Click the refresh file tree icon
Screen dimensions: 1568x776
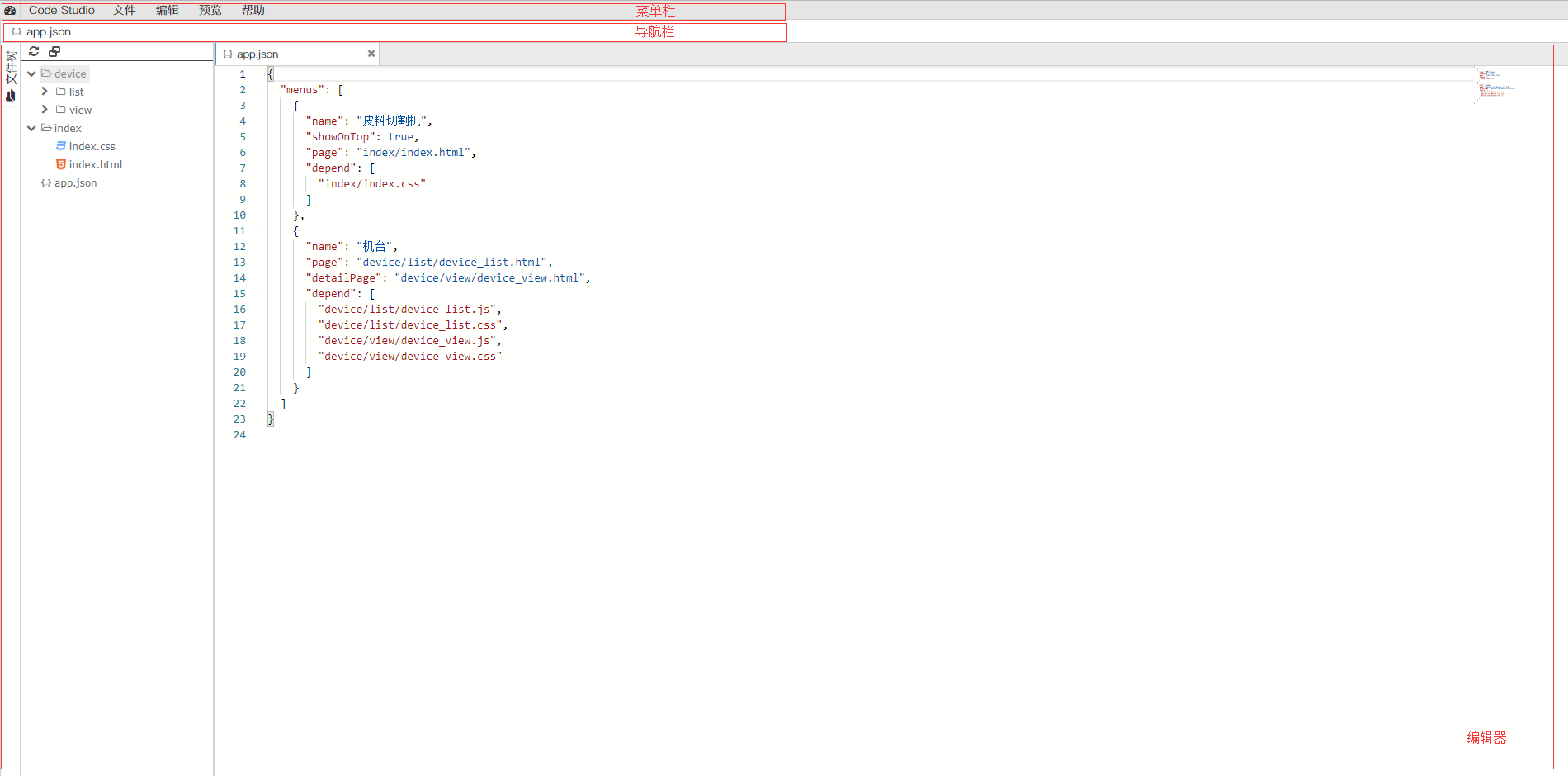(34, 51)
